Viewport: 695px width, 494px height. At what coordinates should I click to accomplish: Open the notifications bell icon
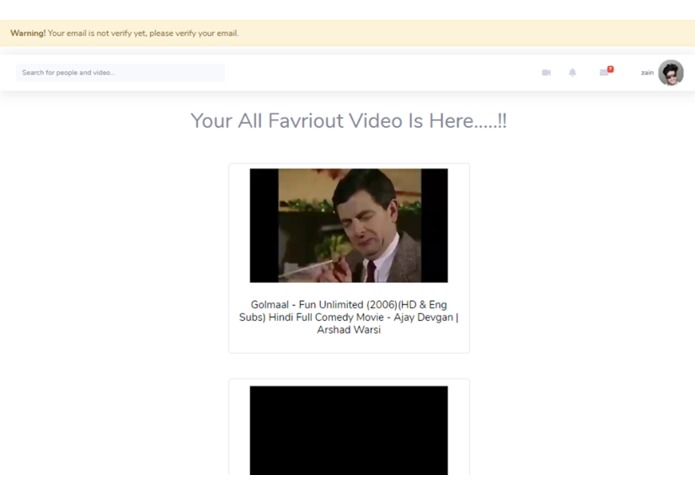[572, 73]
